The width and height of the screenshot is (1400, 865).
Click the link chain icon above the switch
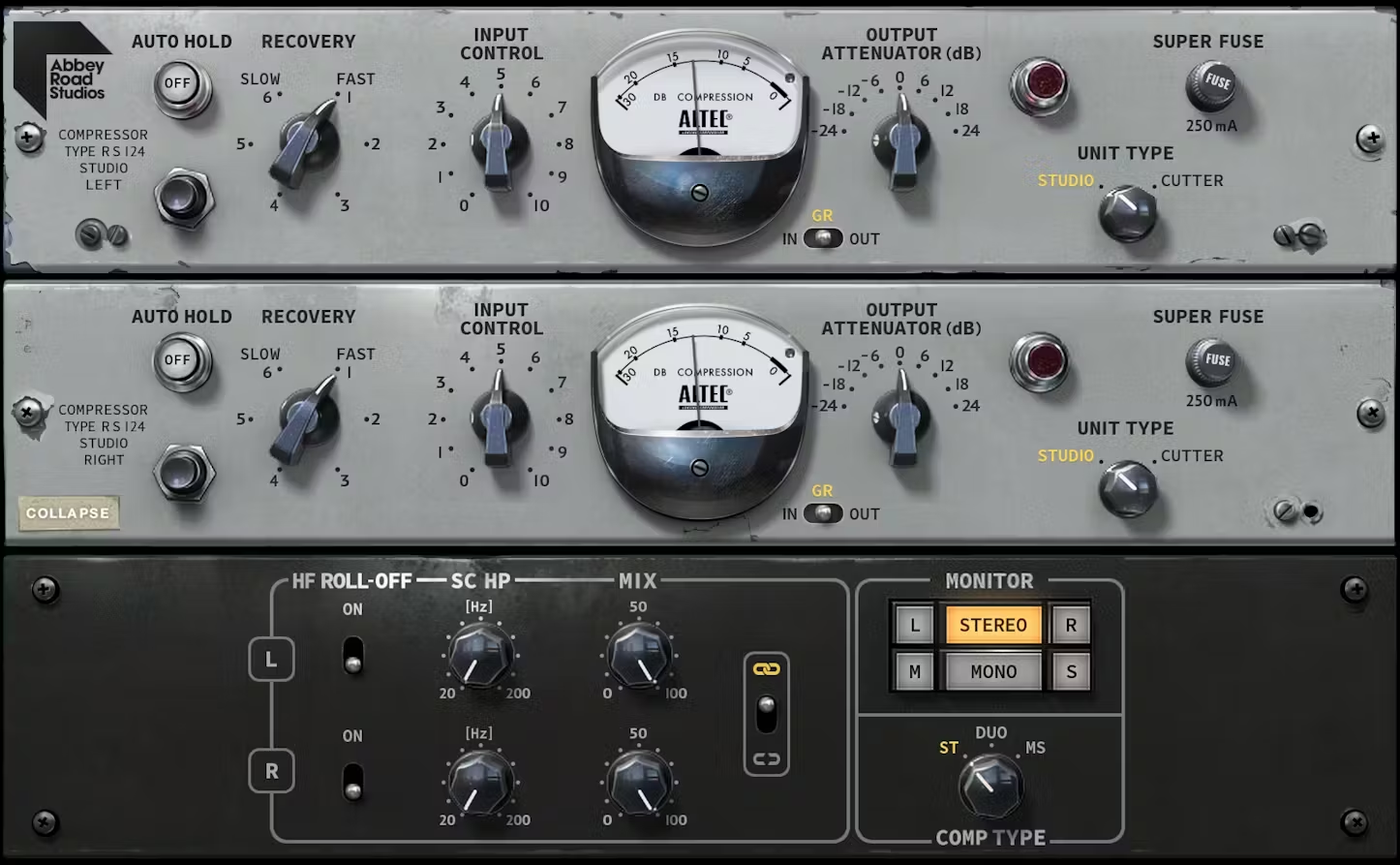tap(766, 669)
